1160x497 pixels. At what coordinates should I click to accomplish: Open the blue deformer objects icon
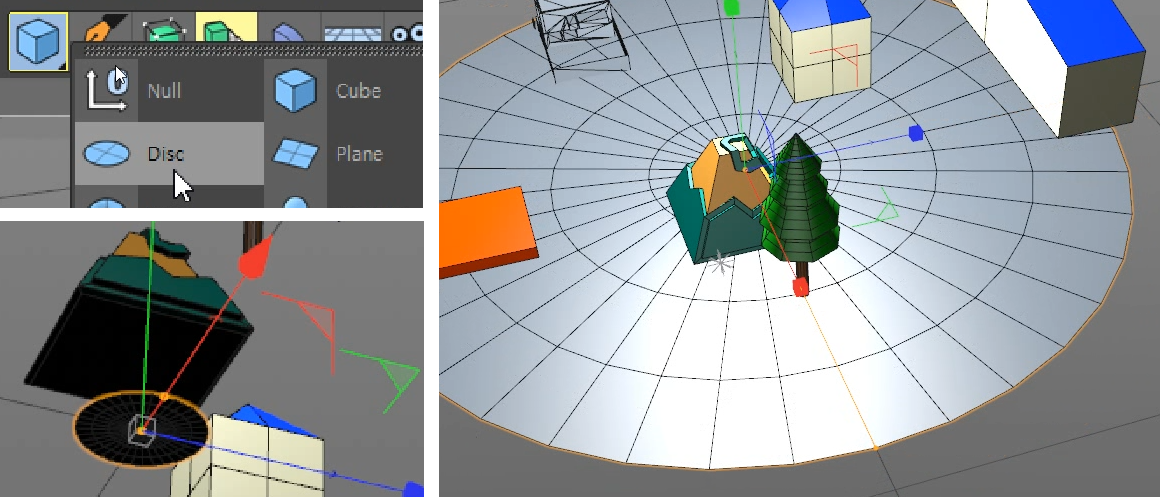point(289,33)
